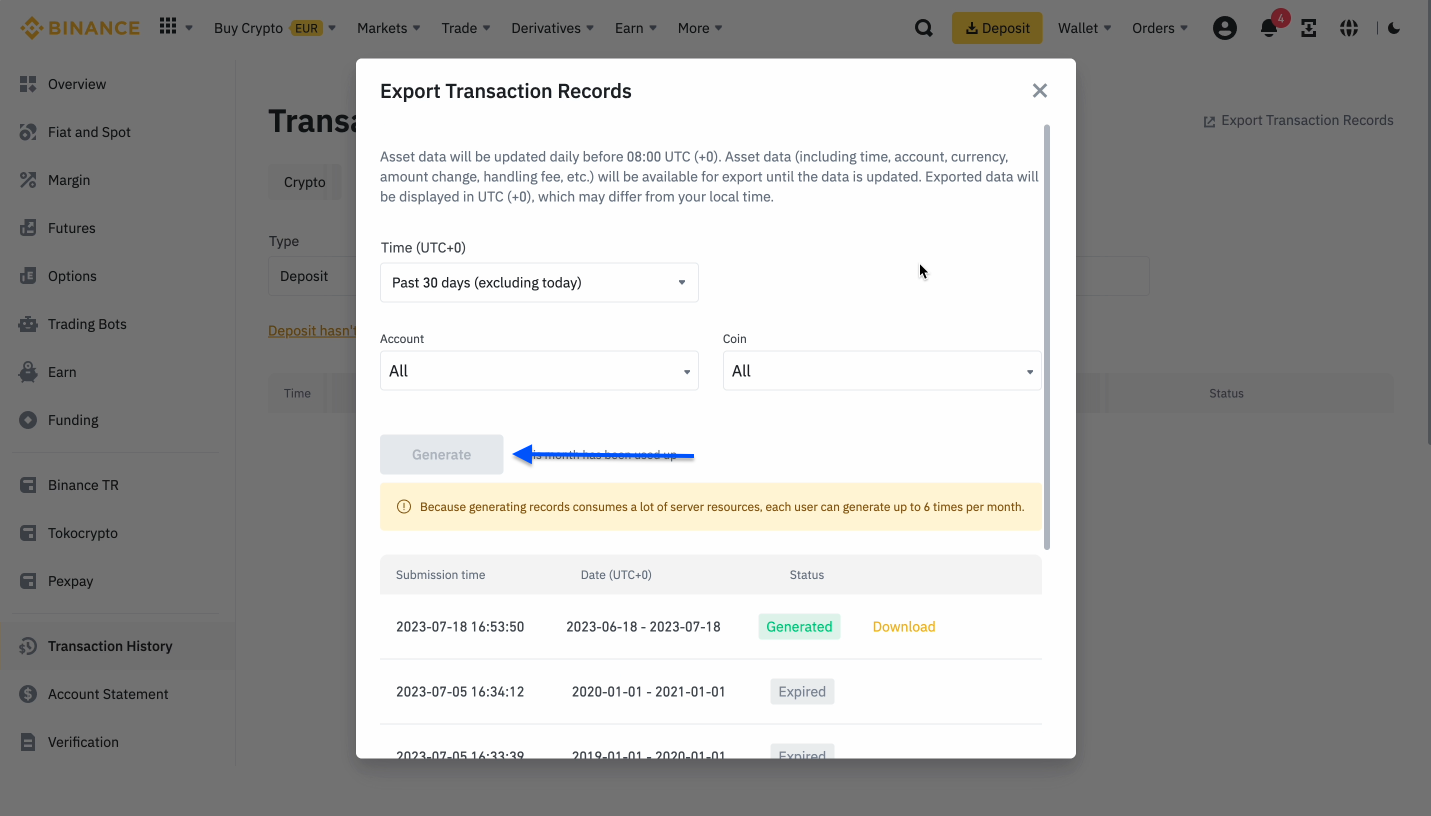Click Export Transaction Records link on page
1431x816 pixels.
(1307, 120)
